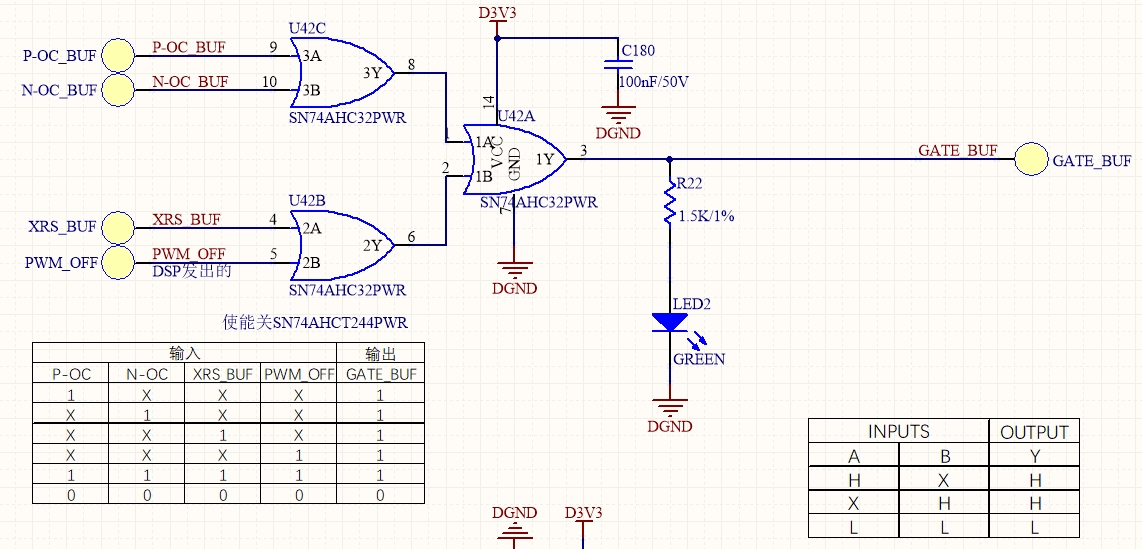
Task: Click the 使能关SN74AHCT244PWR note
Action: pos(315,323)
